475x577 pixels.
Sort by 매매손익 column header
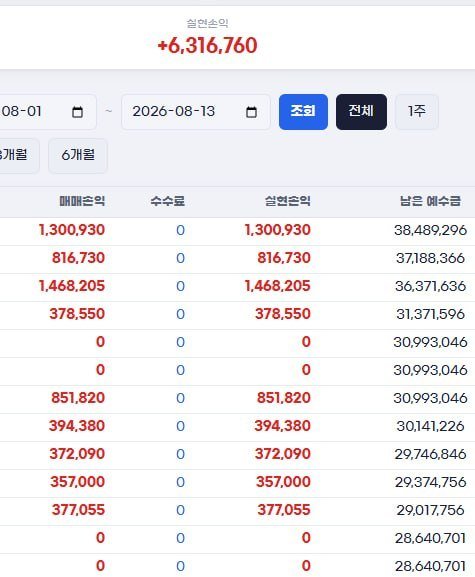[x=82, y=201]
